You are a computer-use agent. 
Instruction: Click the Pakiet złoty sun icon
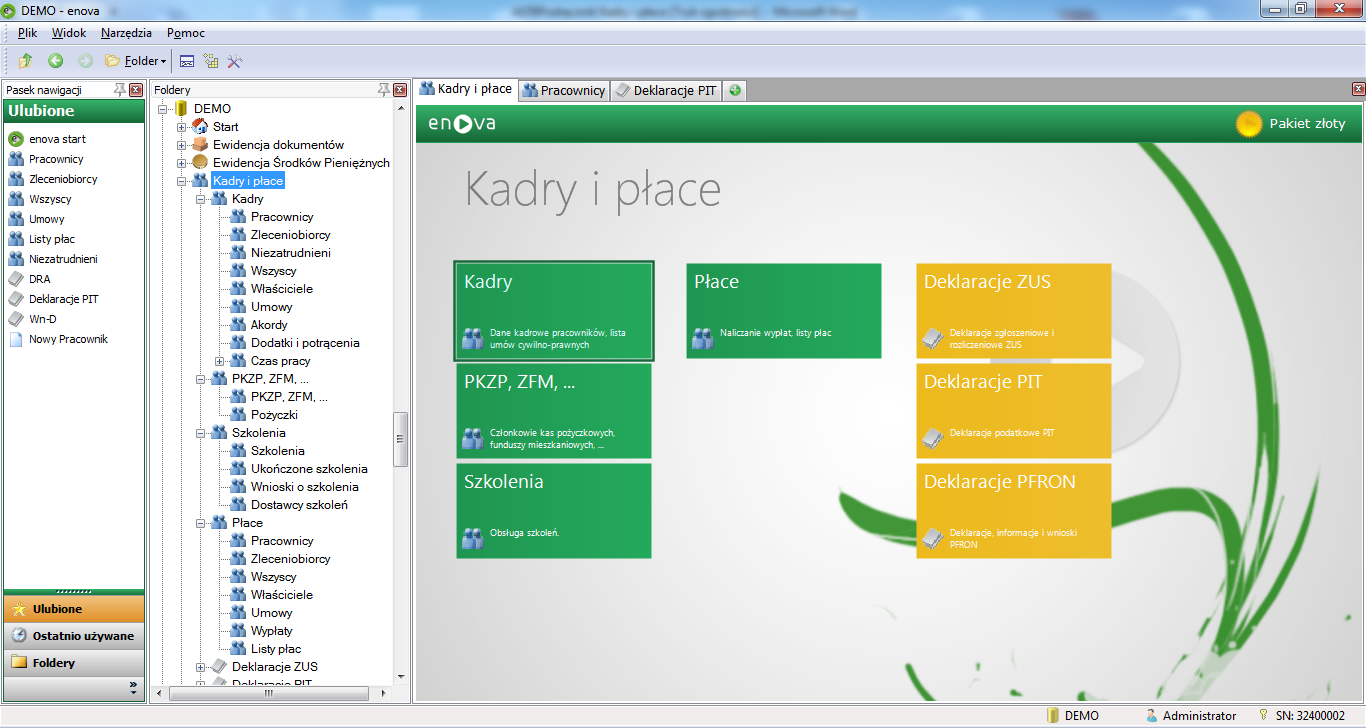(x=1248, y=124)
